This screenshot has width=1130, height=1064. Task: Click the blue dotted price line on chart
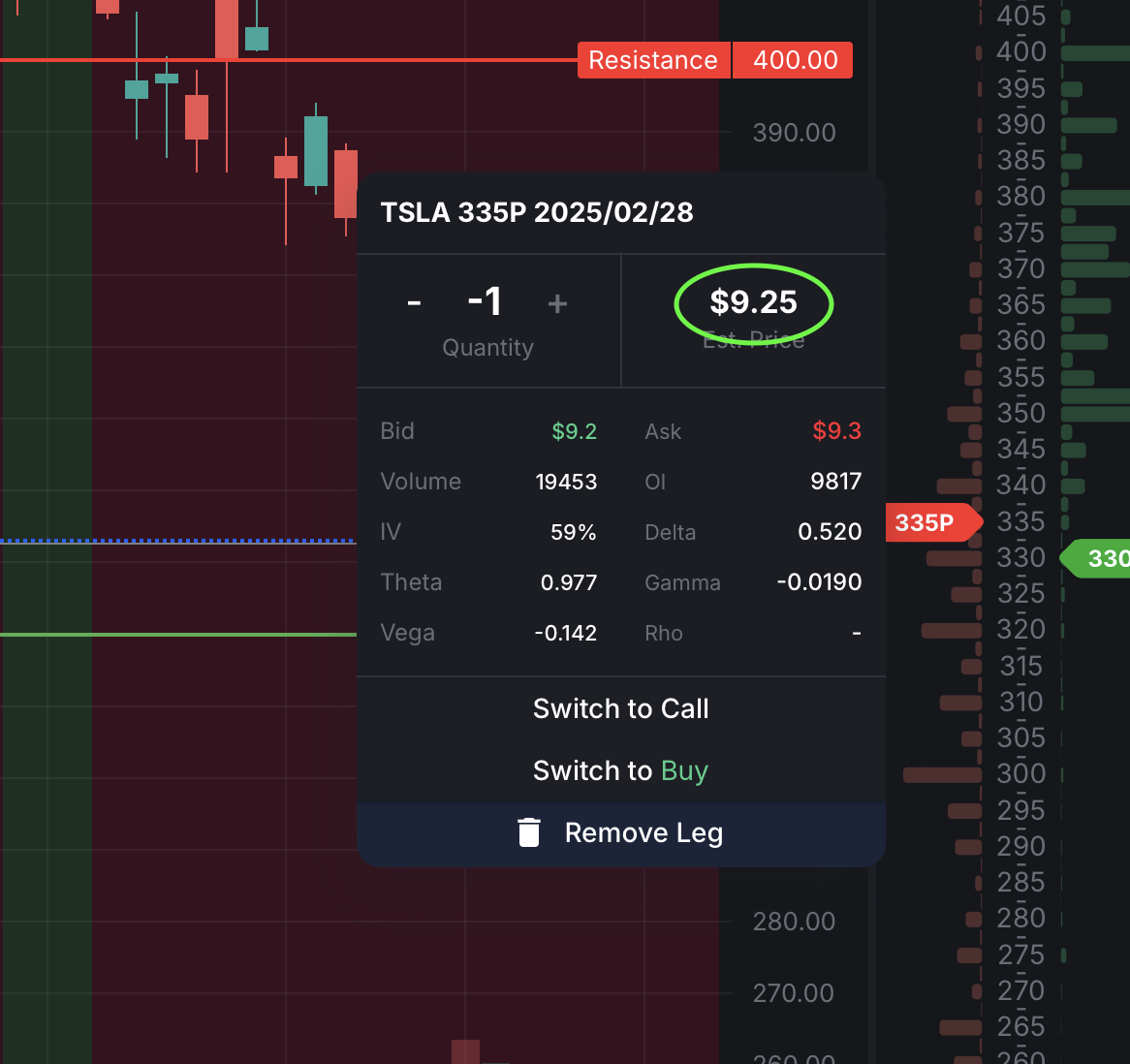pos(178,541)
